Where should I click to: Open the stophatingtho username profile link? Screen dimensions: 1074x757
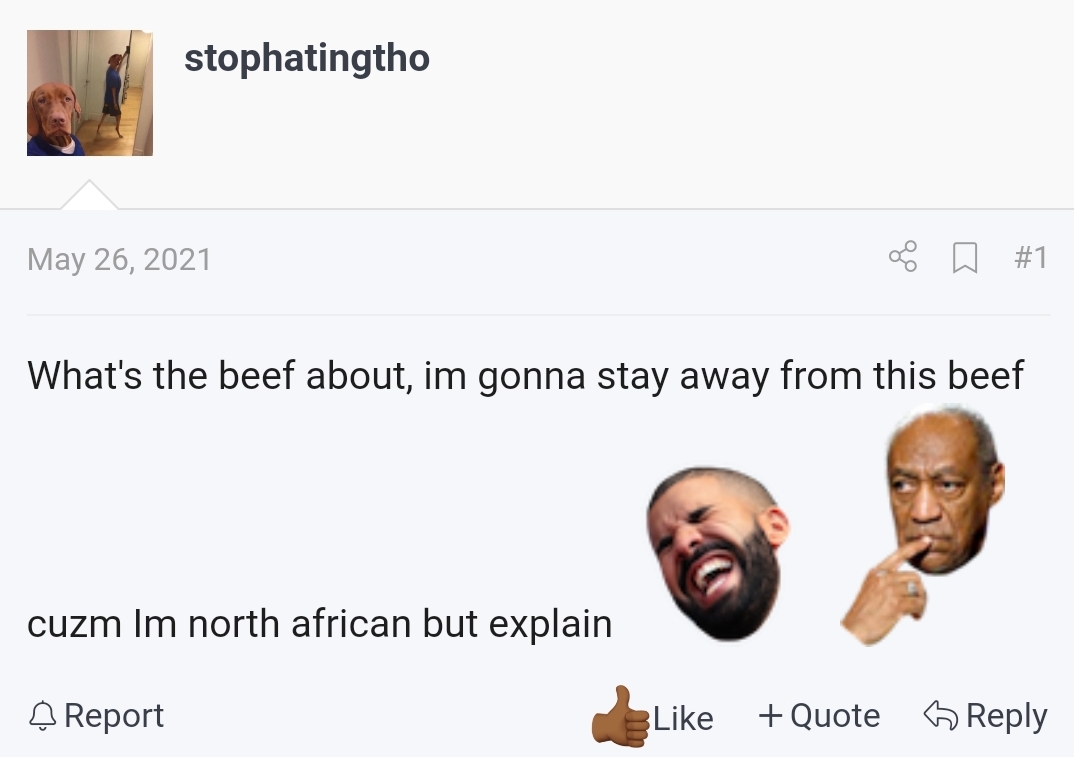coord(307,59)
